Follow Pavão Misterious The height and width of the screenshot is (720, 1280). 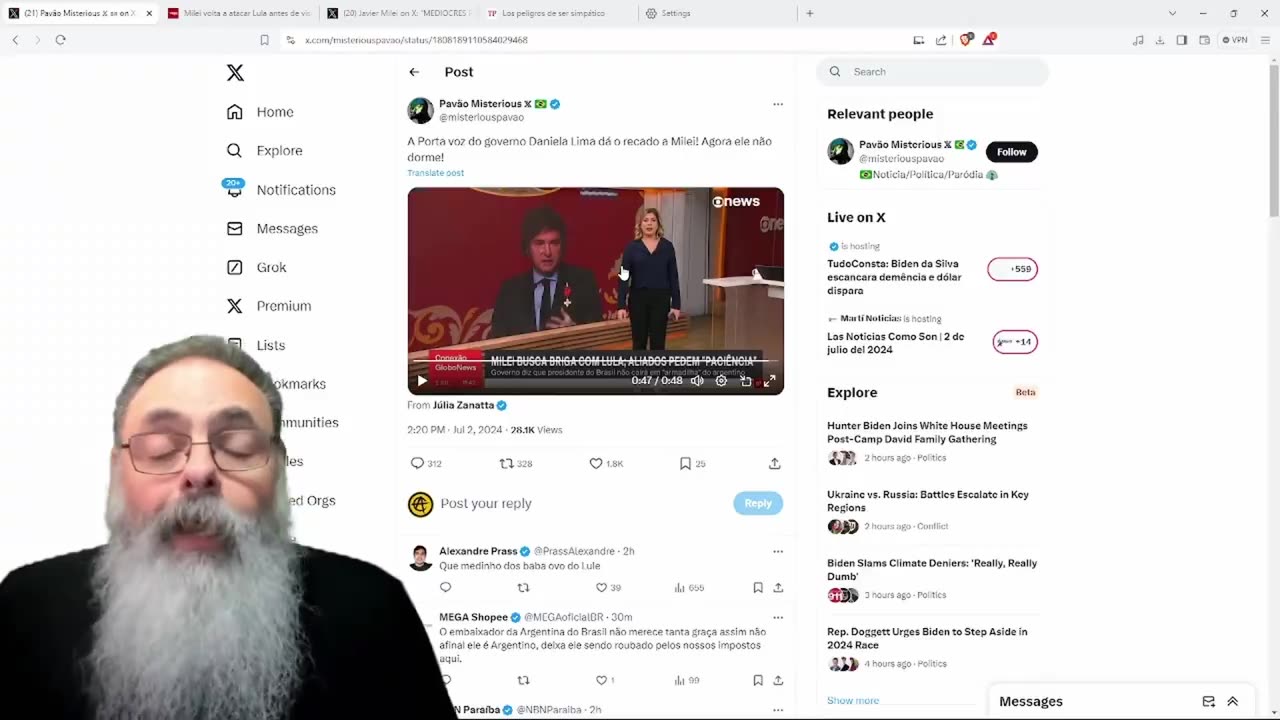[1011, 152]
